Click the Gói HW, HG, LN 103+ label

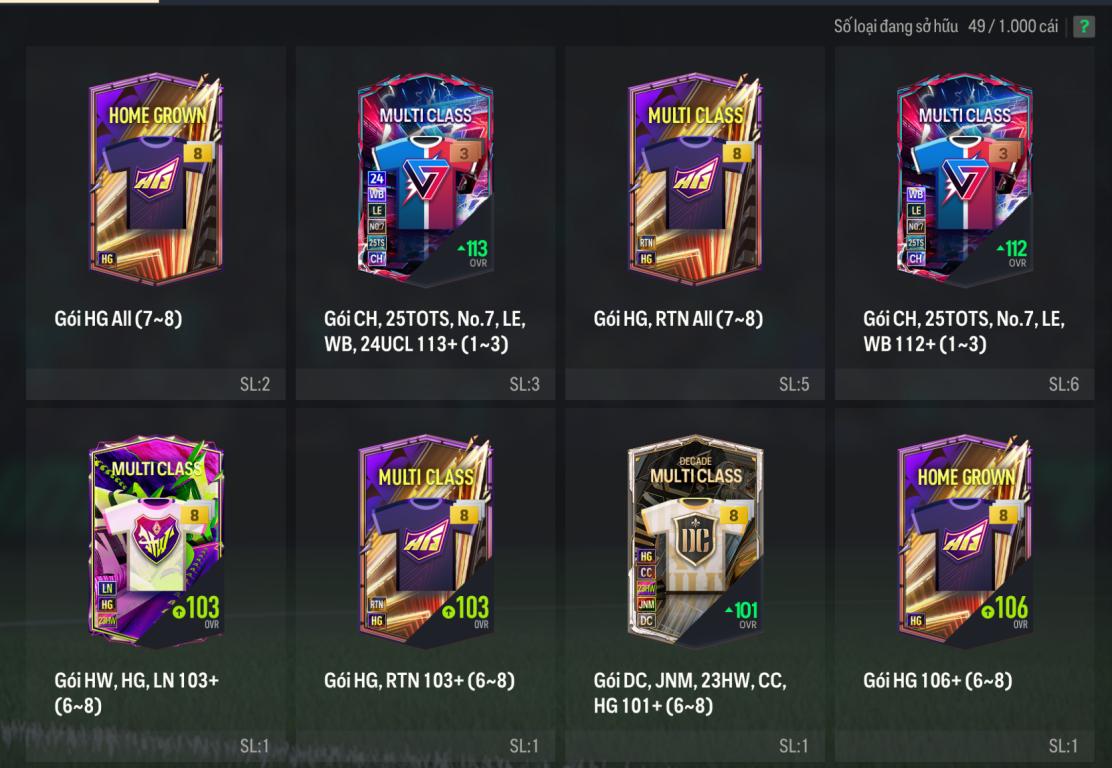point(137,693)
